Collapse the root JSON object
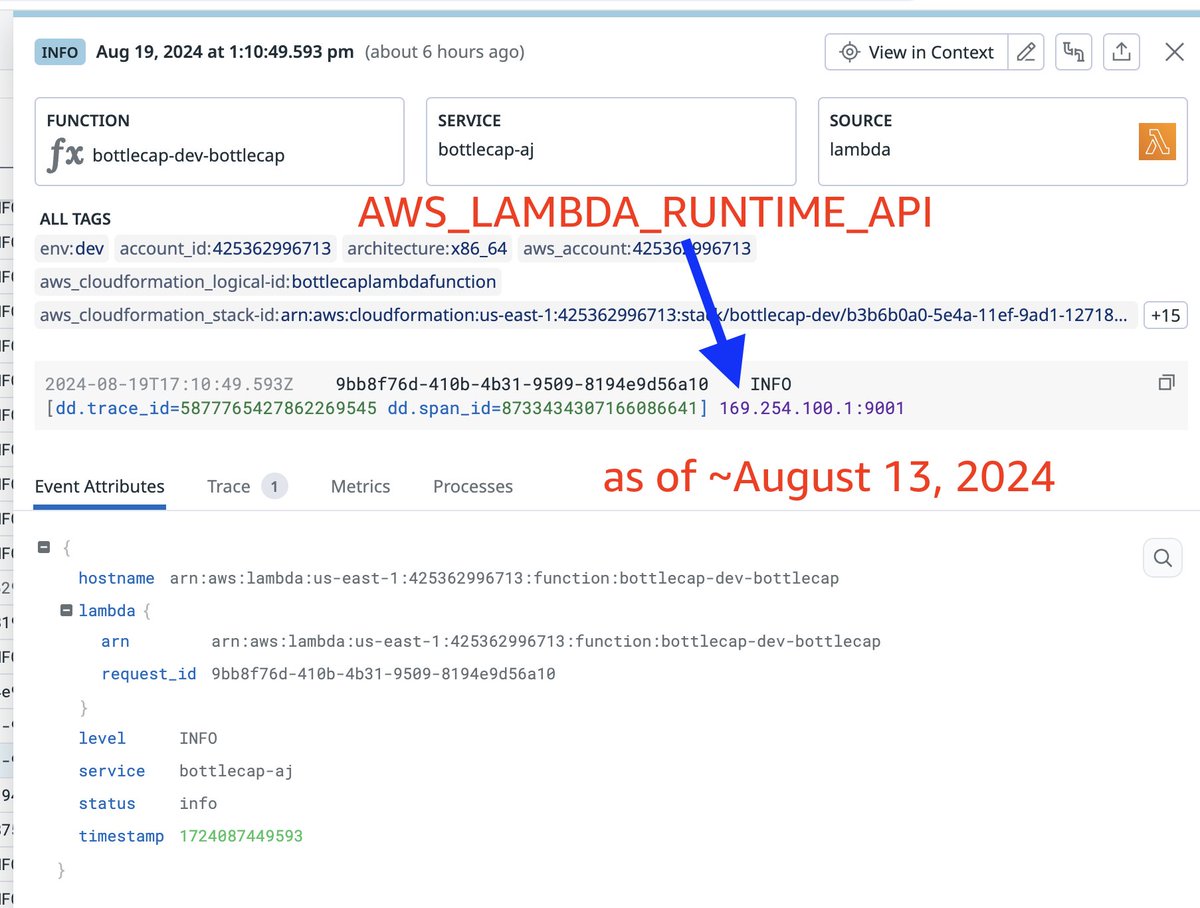Viewport: 1200px width, 908px height. 44,547
